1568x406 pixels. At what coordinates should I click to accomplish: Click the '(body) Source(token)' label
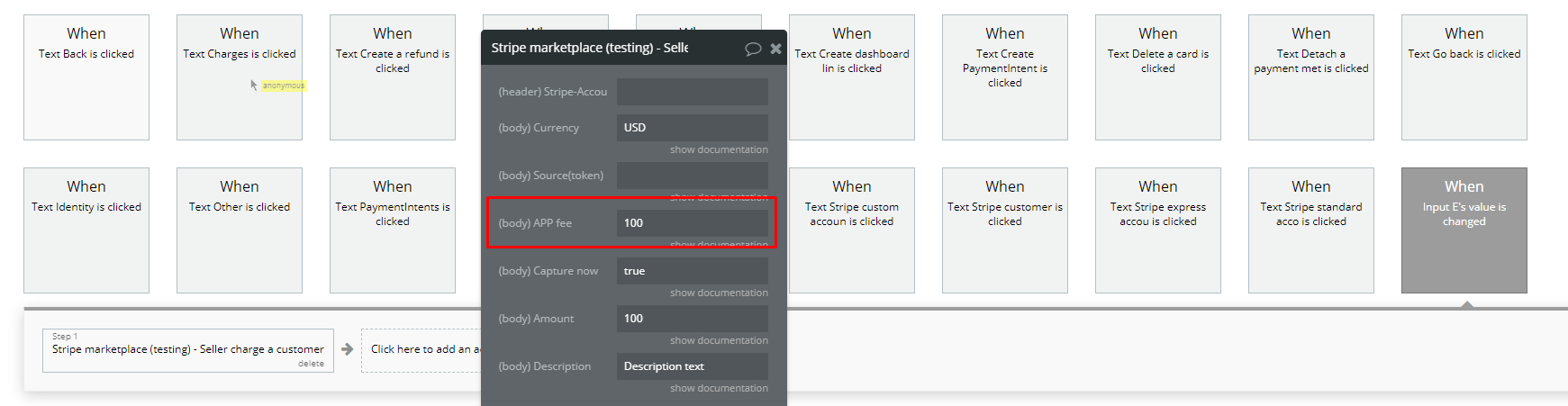click(551, 176)
